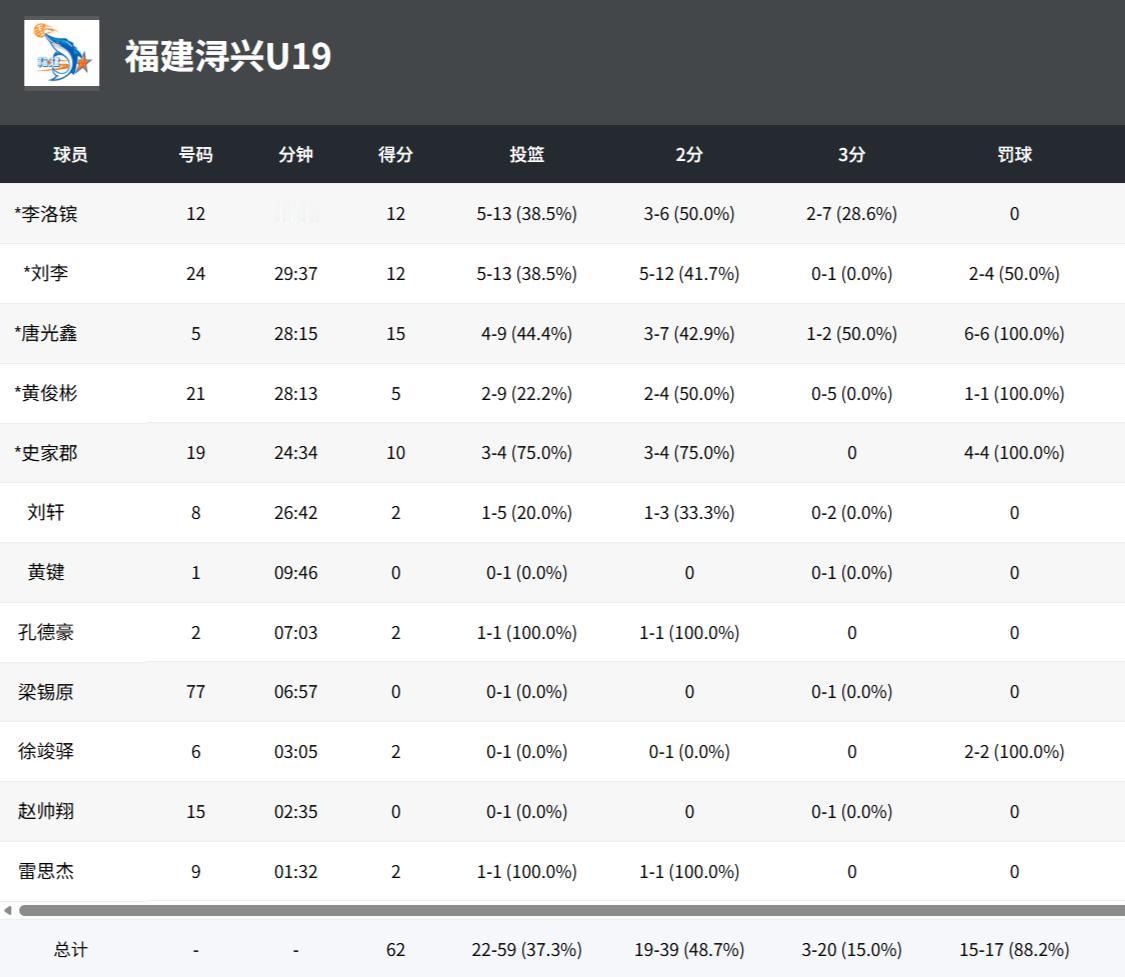
Task: Click the 罚球 column header
Action: tap(1015, 154)
